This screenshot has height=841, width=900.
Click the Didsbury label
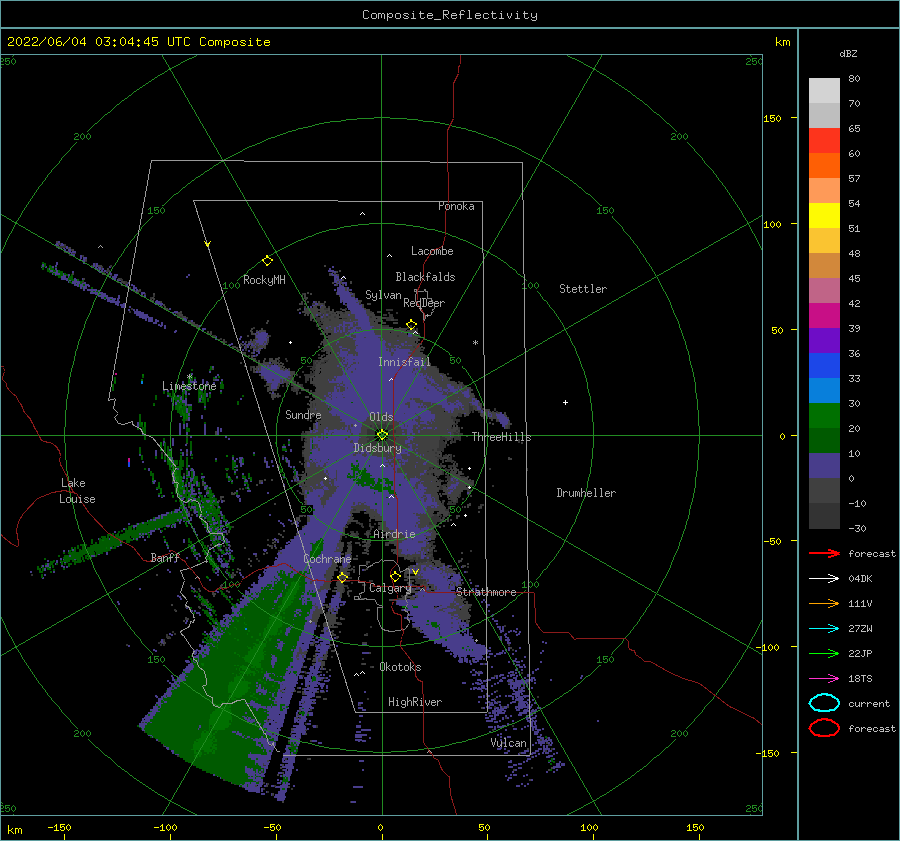pos(378,448)
